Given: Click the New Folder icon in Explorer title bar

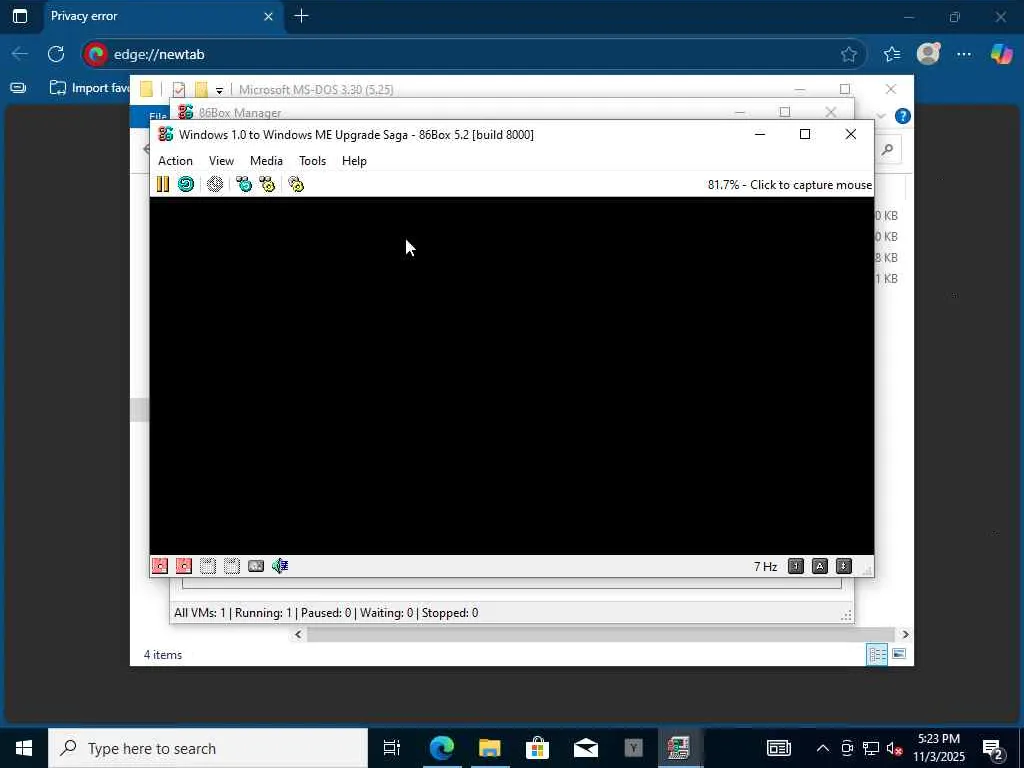Looking at the screenshot, I should (x=202, y=89).
